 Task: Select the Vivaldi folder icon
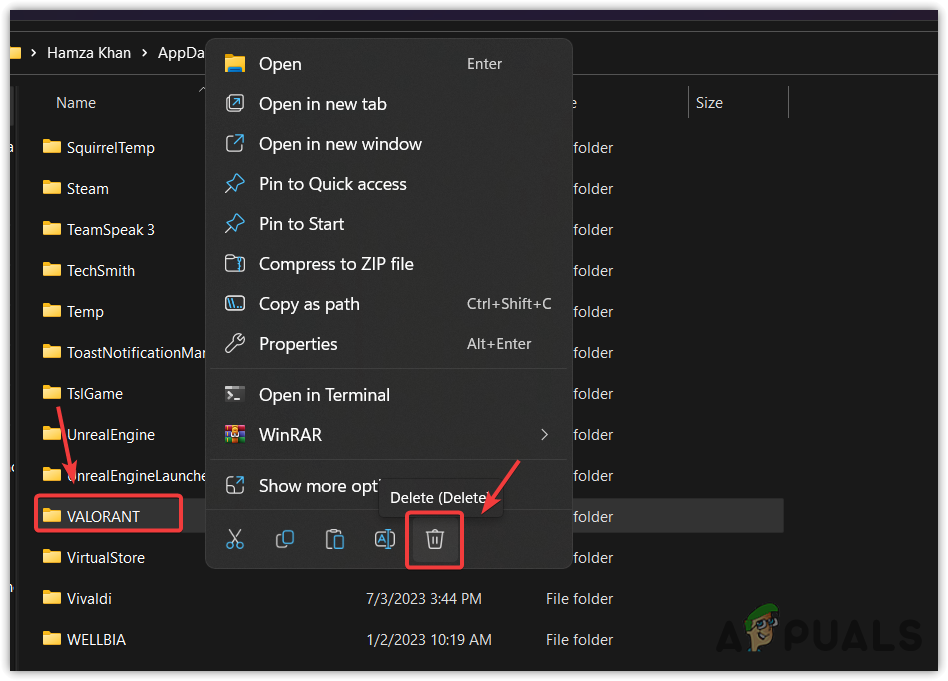52,598
